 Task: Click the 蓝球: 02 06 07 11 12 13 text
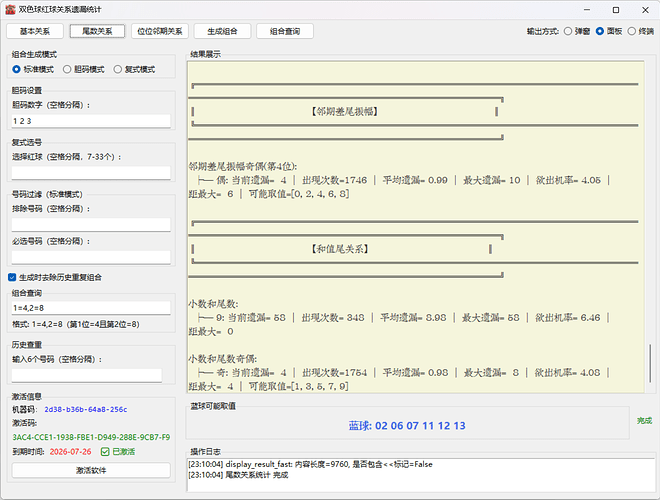coord(407,426)
